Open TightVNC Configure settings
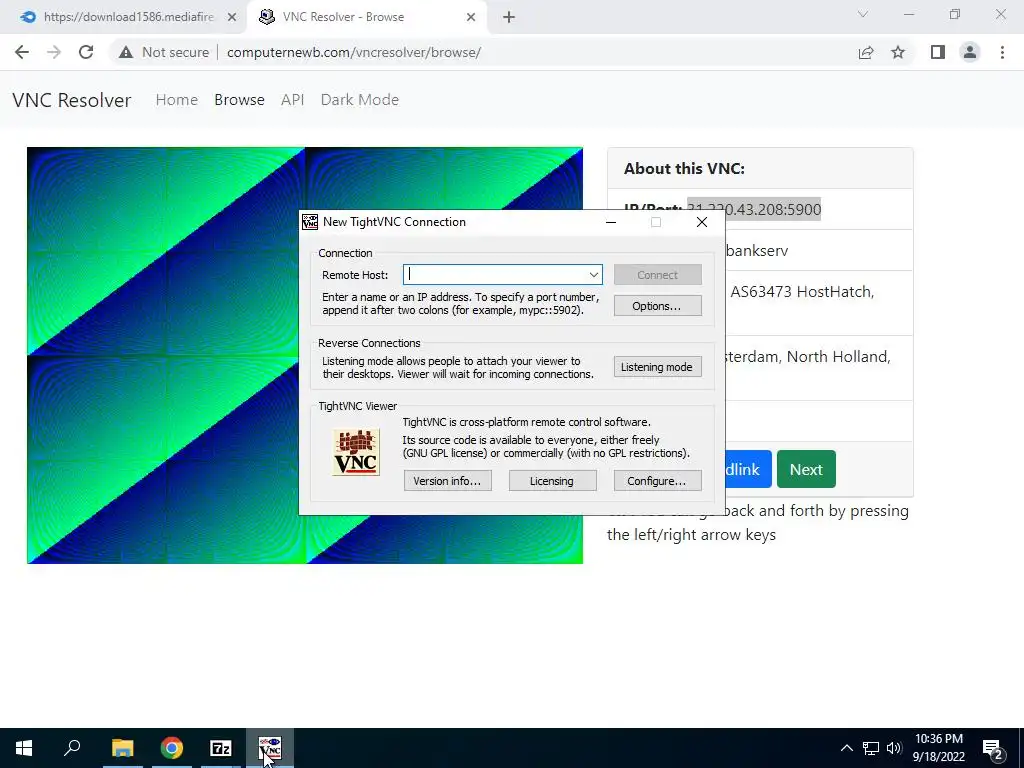This screenshot has width=1024, height=768. point(657,481)
